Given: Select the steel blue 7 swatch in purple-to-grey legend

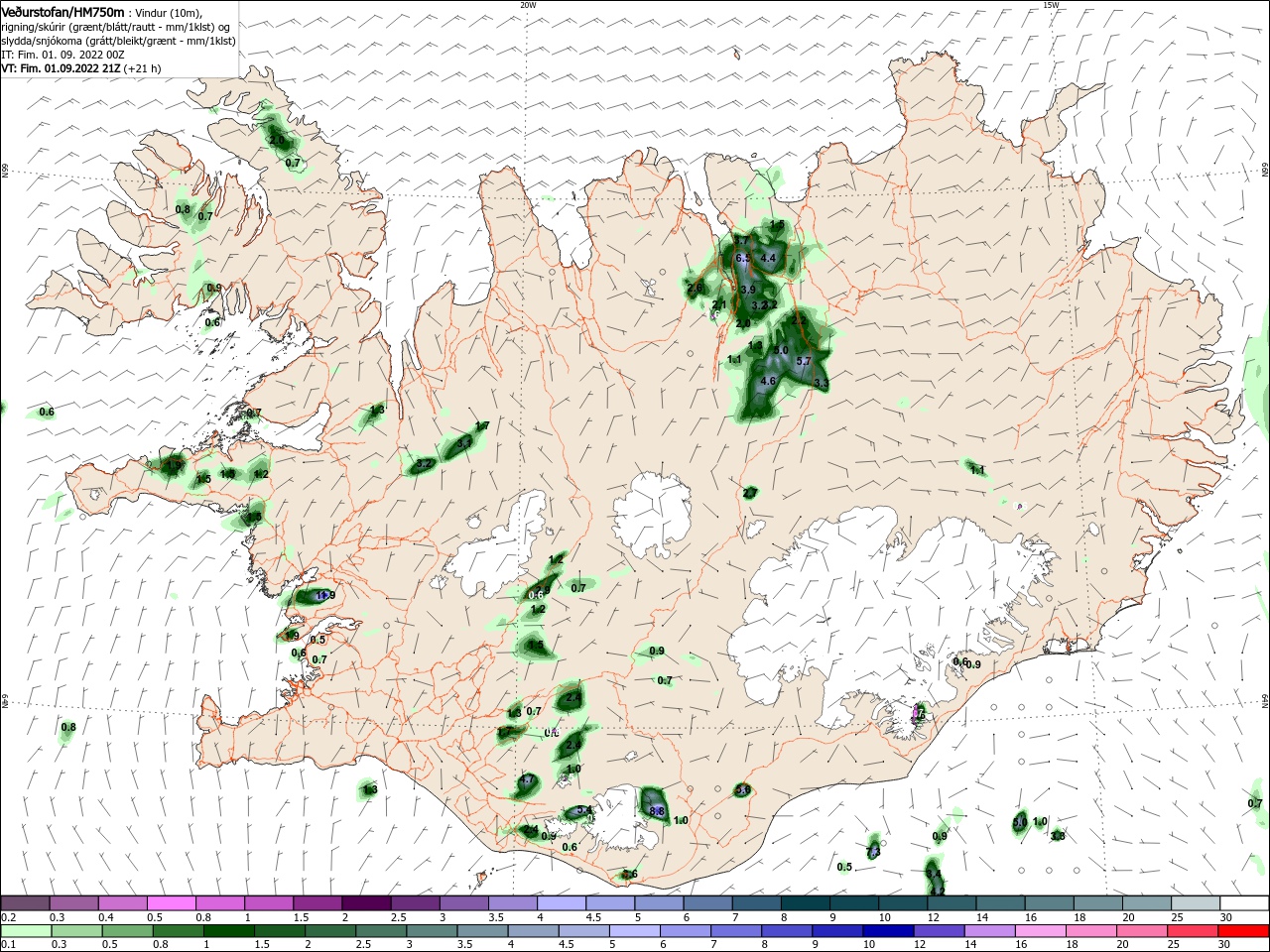Looking at the screenshot, I should (x=756, y=903).
